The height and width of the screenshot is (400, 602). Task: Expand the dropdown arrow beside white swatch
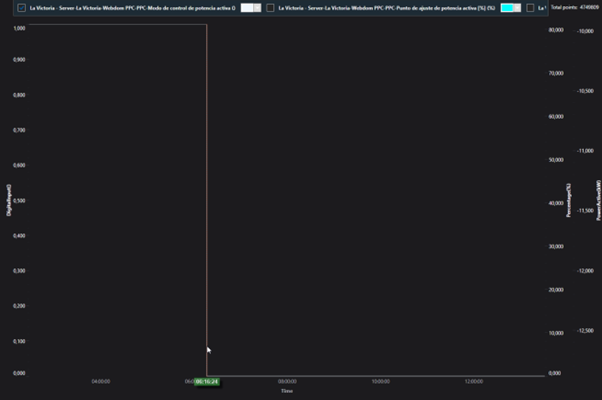tap(258, 8)
